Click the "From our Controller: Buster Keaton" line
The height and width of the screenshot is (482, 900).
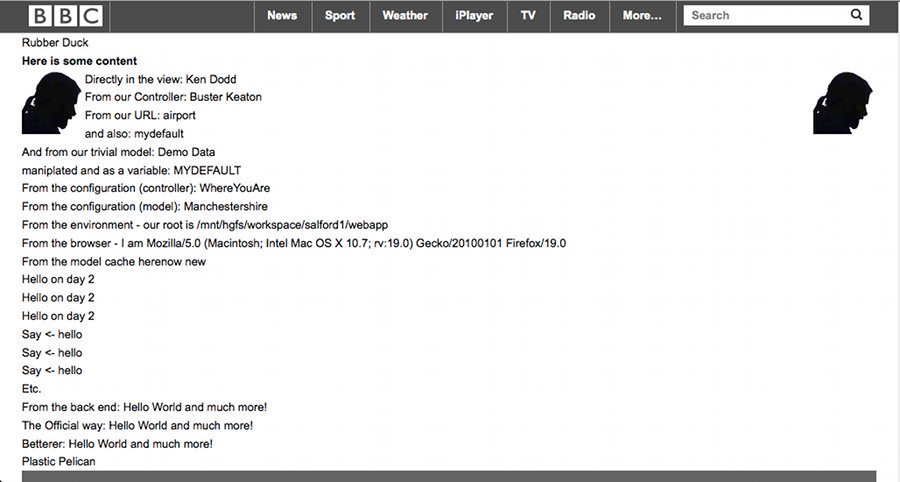173,97
